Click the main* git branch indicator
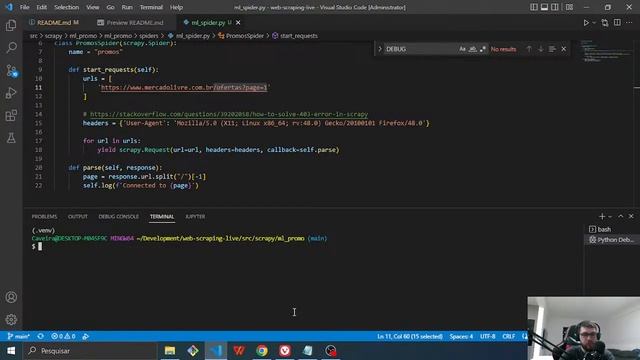The width and height of the screenshot is (640, 360). [x=19, y=336]
